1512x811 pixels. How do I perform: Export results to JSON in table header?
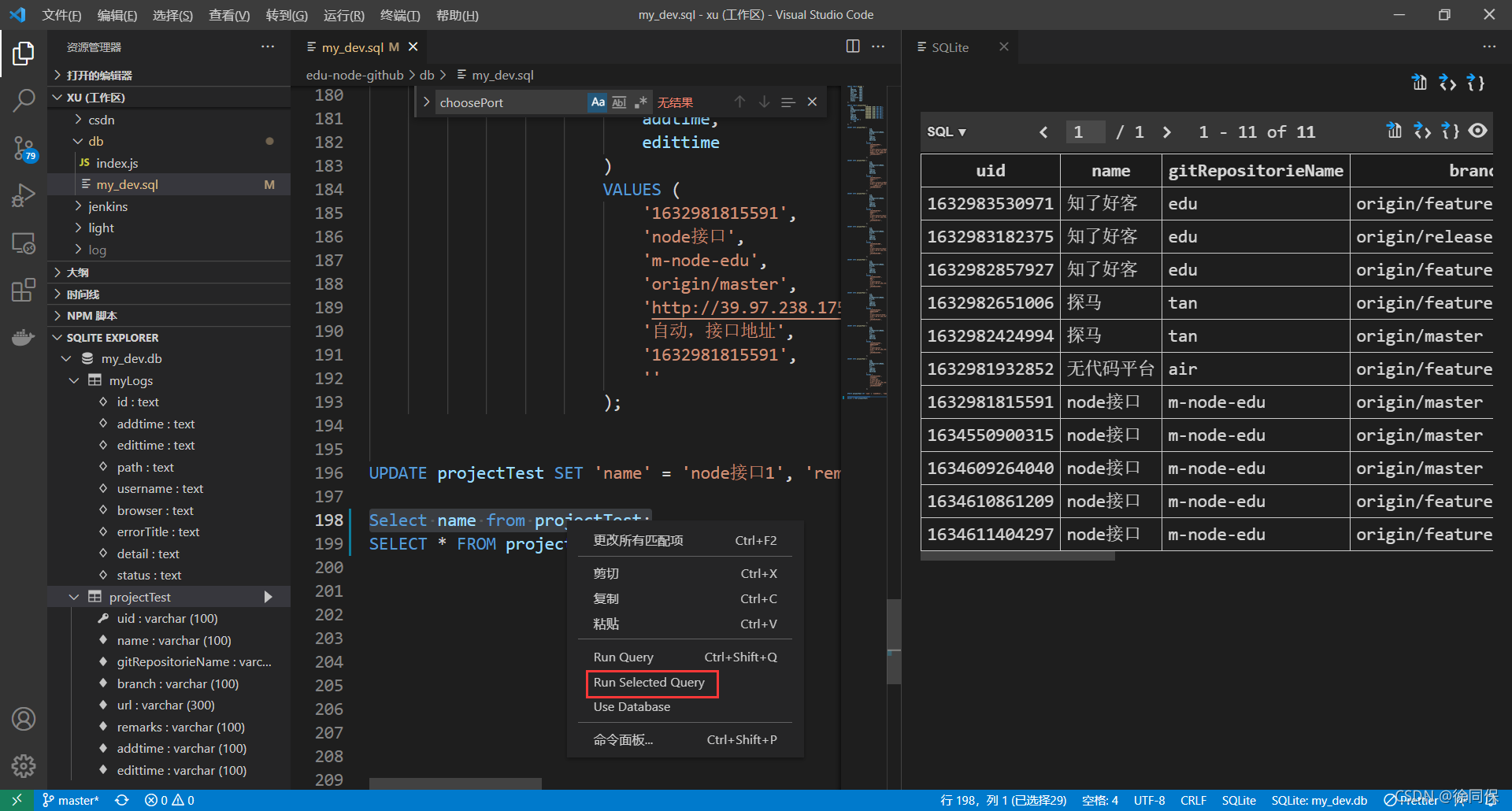(1451, 131)
